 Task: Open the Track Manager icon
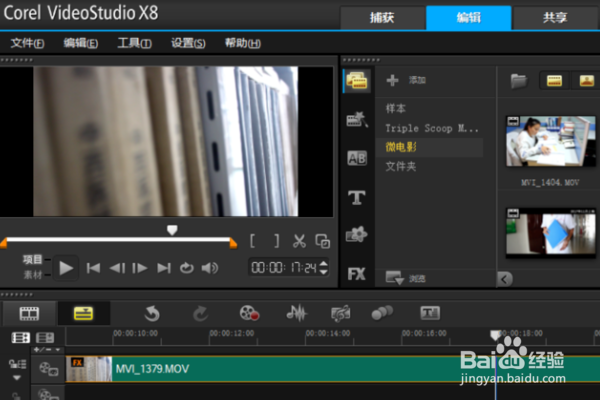click(x=45, y=338)
